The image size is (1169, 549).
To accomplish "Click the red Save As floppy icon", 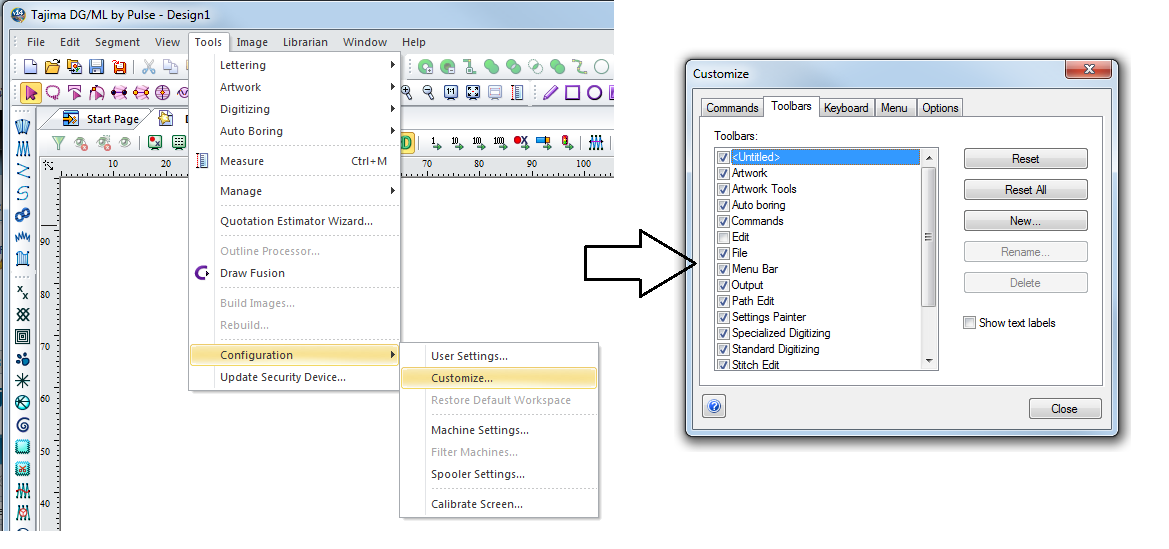I will [x=119, y=67].
